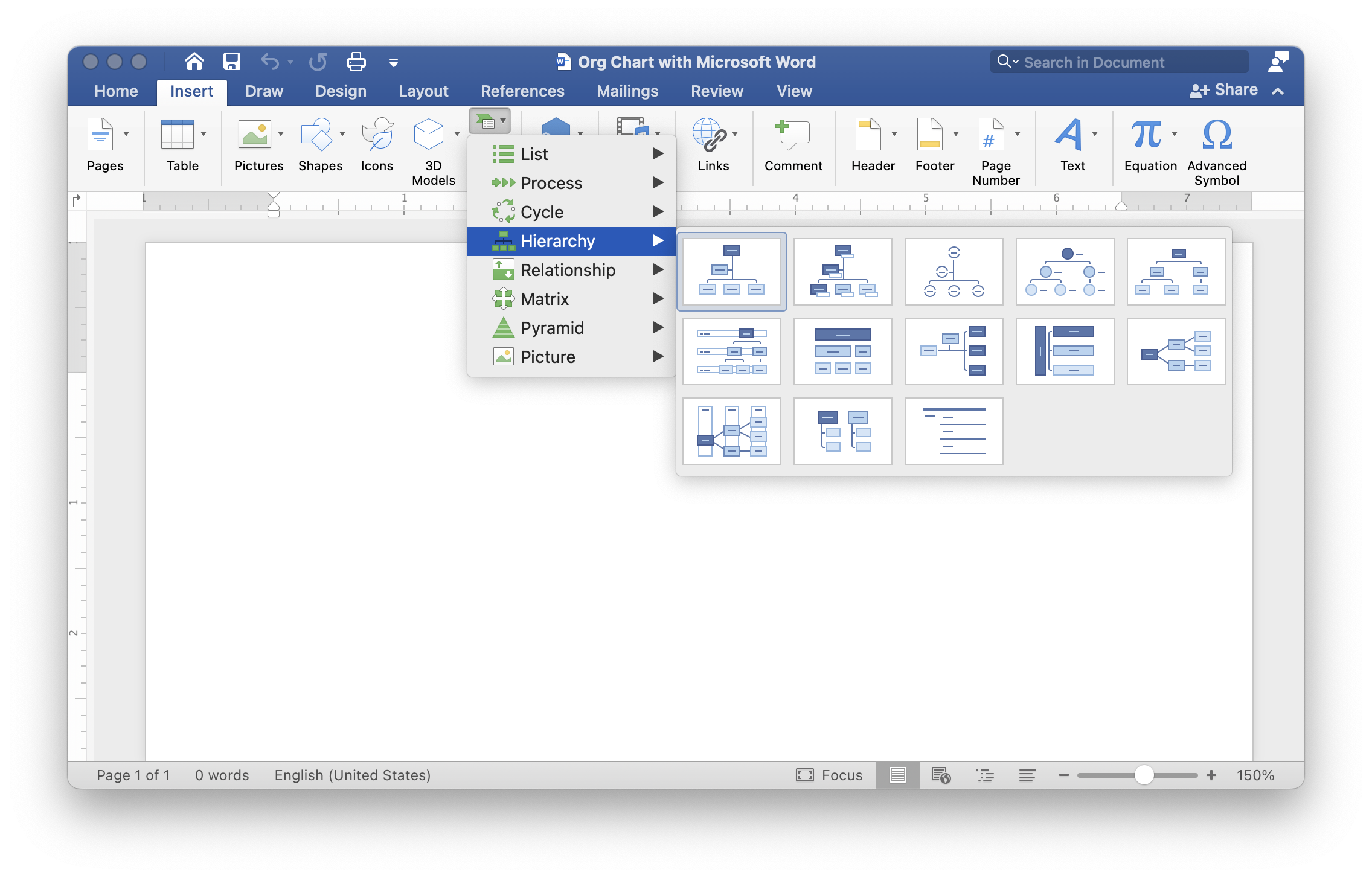The width and height of the screenshot is (1372, 878).
Task: Click the Insert tab in ribbon
Action: 191,90
